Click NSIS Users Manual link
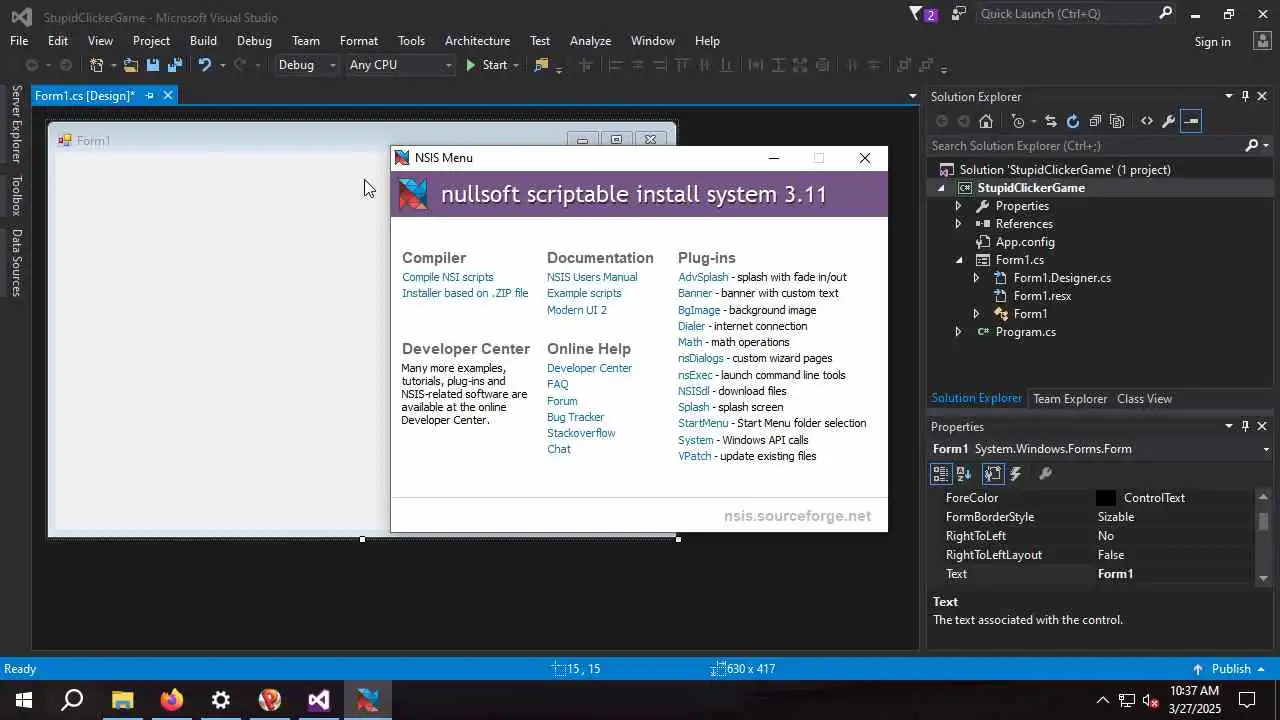This screenshot has width=1280, height=720. (592, 277)
